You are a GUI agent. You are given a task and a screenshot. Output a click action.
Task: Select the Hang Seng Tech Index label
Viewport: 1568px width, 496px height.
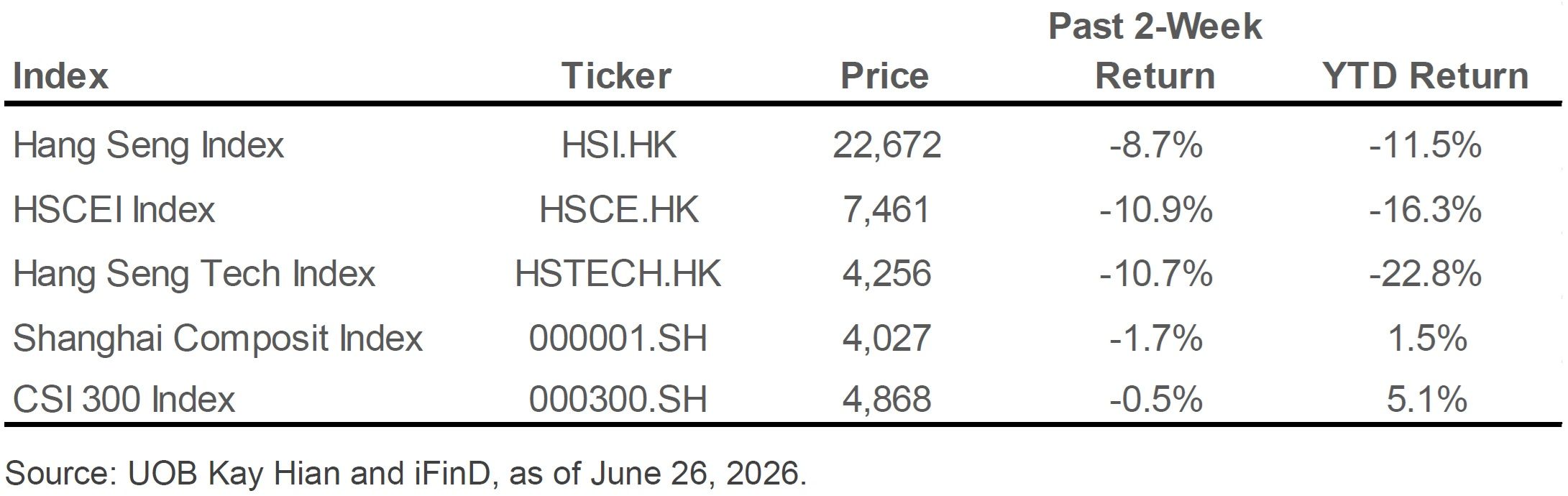[x=194, y=275]
